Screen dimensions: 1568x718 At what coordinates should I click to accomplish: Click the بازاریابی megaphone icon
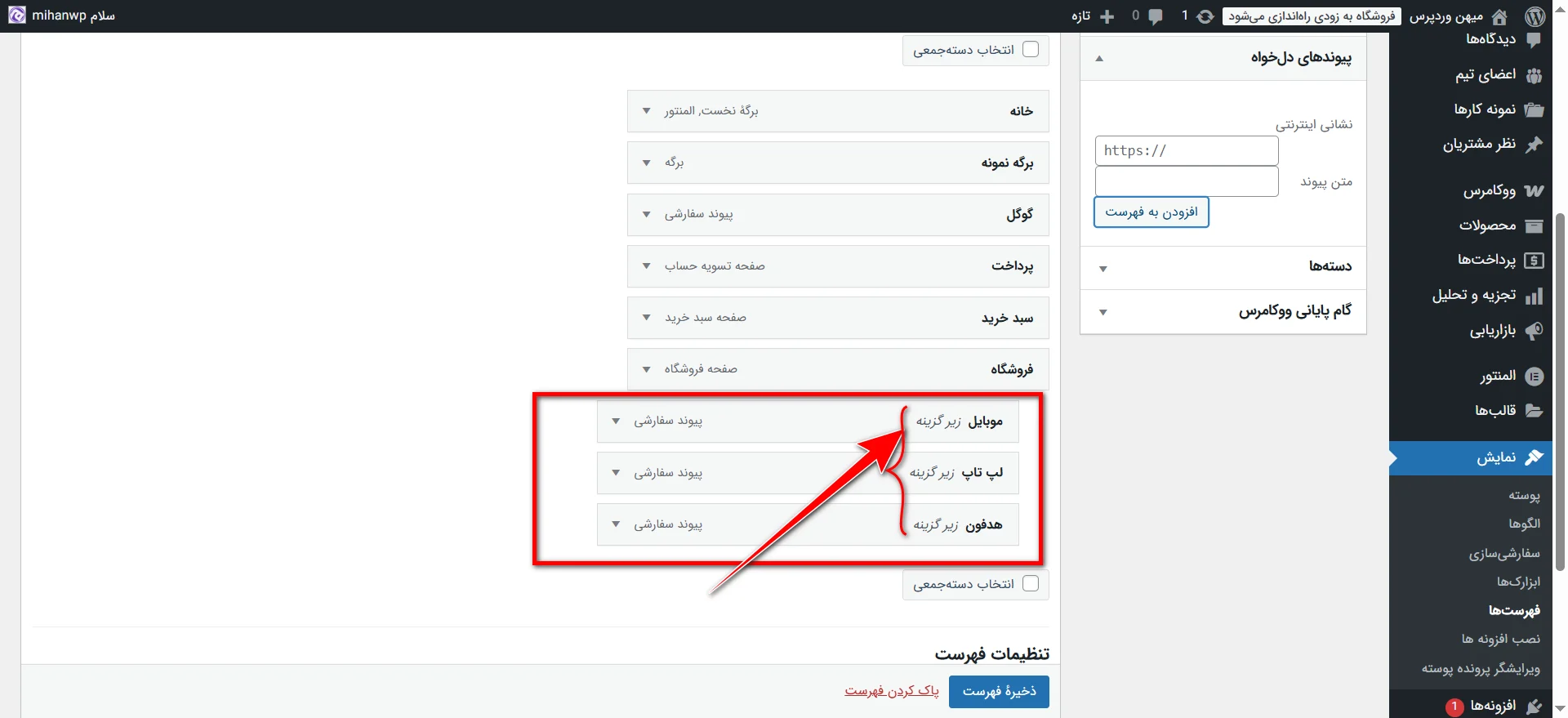(x=1534, y=331)
